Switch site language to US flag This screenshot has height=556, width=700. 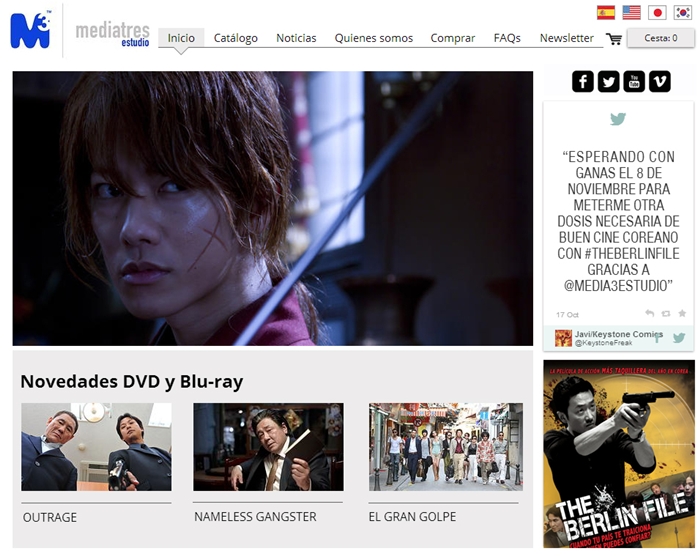631,13
